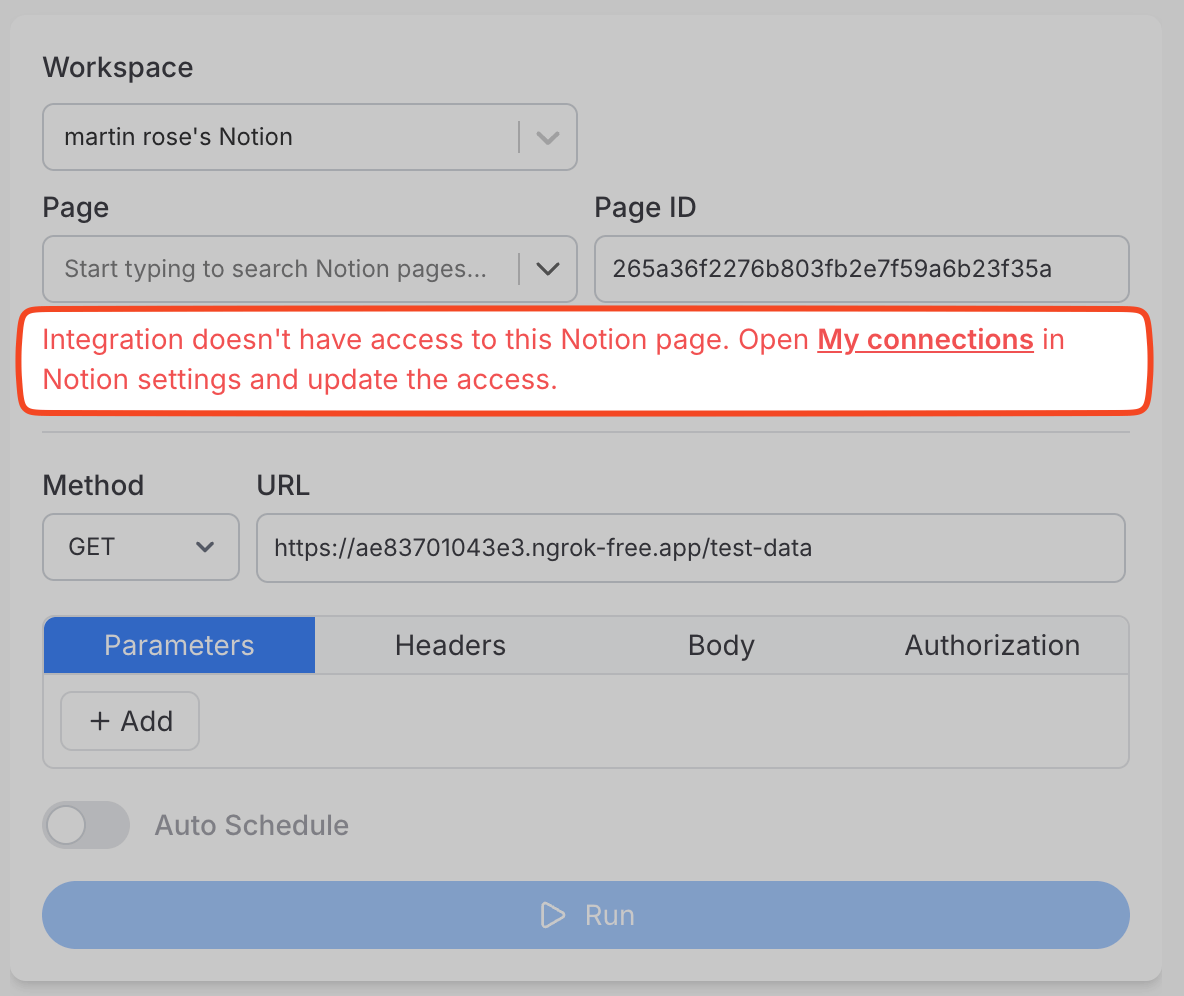The width and height of the screenshot is (1184, 996).
Task: Switch to the Headers tab
Action: click(450, 645)
